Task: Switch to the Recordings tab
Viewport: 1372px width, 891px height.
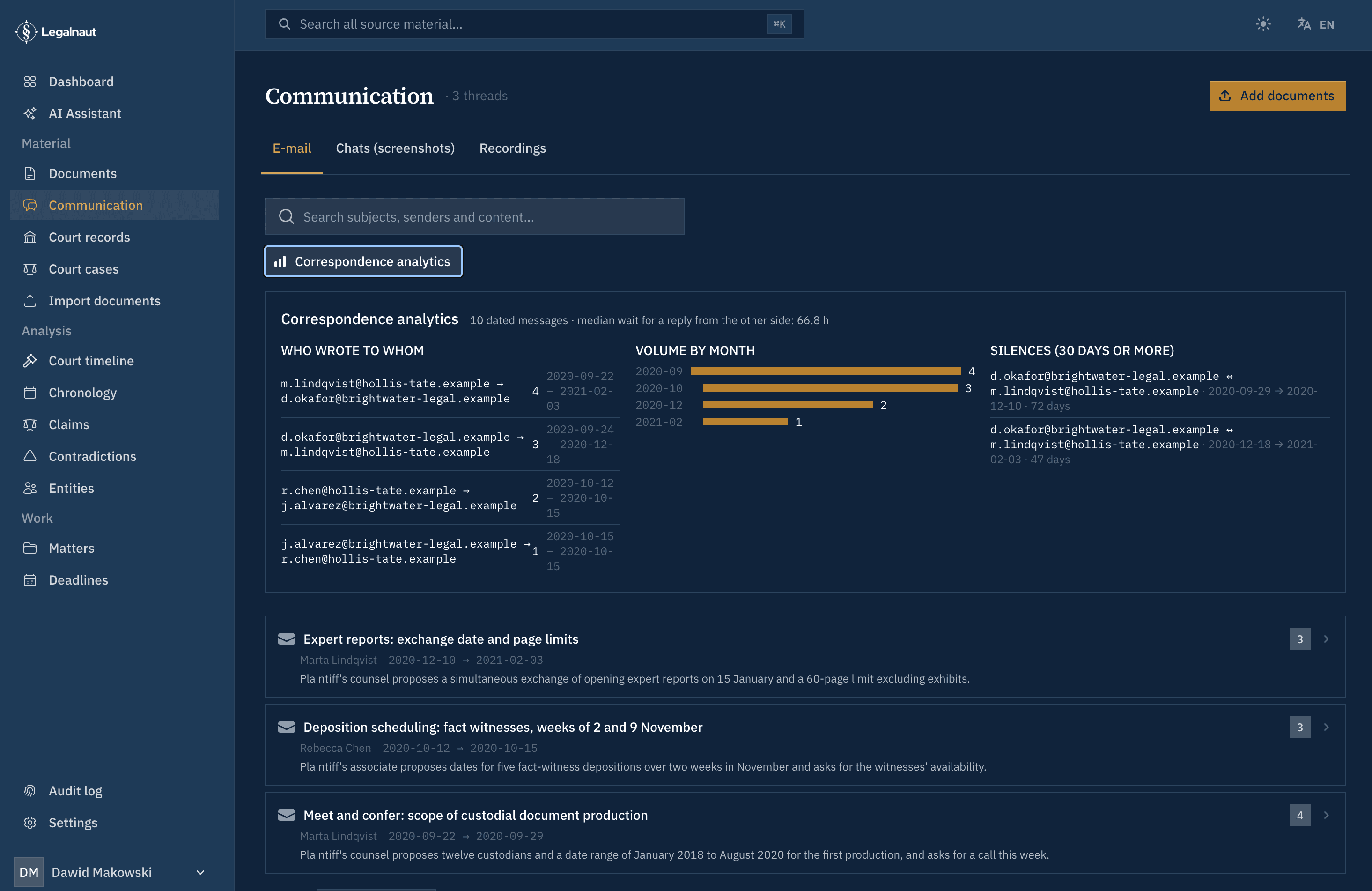Action: coord(512,148)
